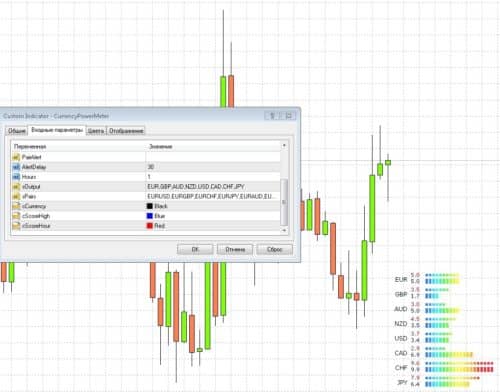
Task: Click the EUR label in power meter
Action: tap(401, 279)
